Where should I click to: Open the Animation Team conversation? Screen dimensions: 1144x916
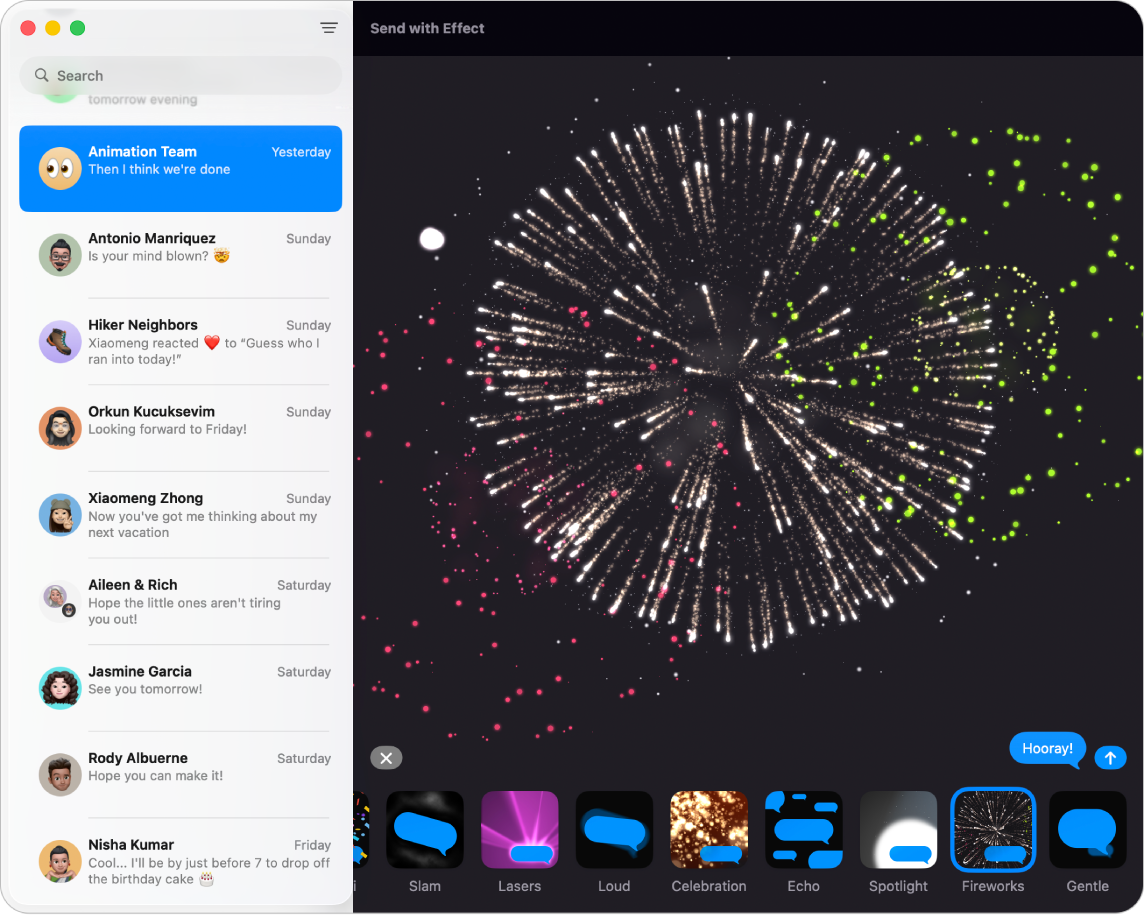180,169
